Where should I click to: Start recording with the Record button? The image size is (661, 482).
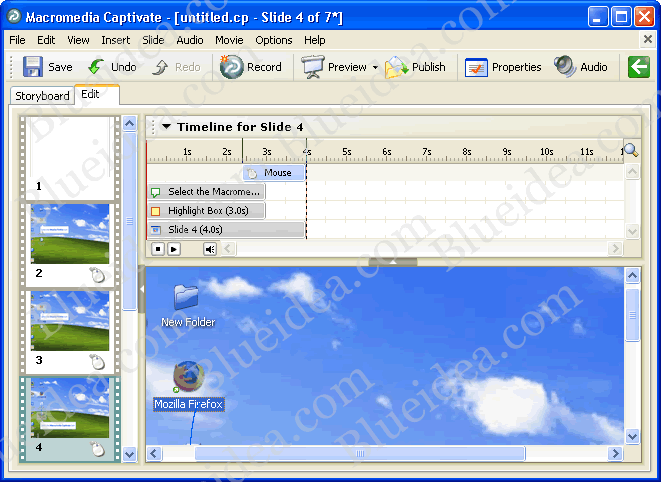coord(250,67)
